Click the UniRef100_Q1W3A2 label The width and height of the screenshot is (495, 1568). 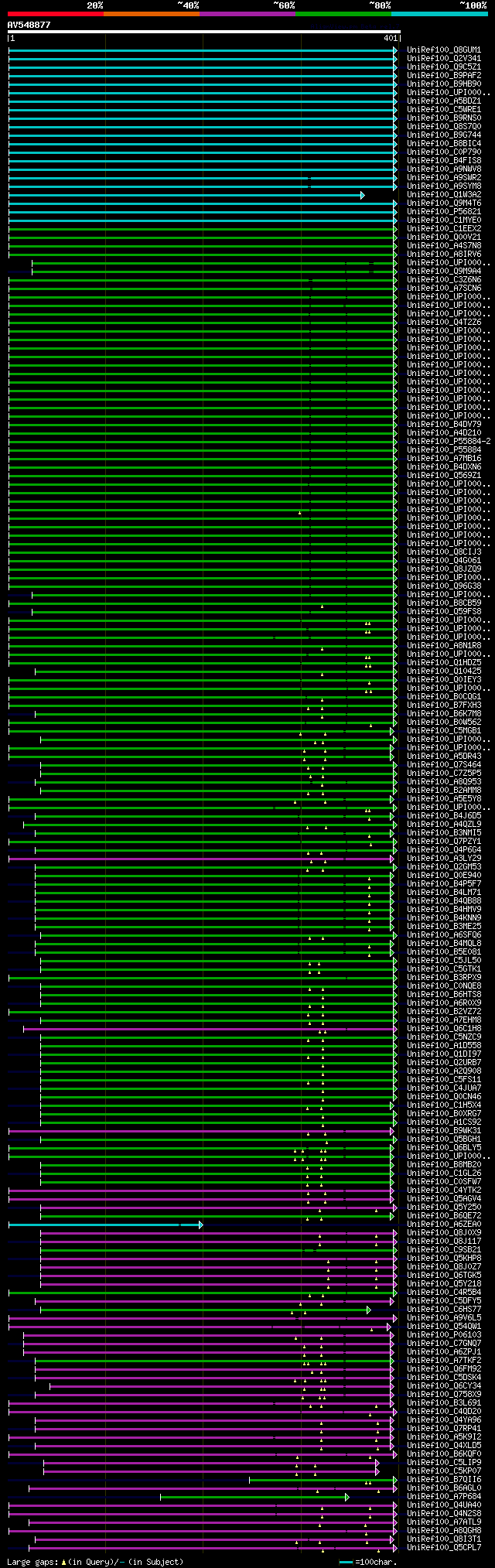pyautogui.click(x=444, y=195)
